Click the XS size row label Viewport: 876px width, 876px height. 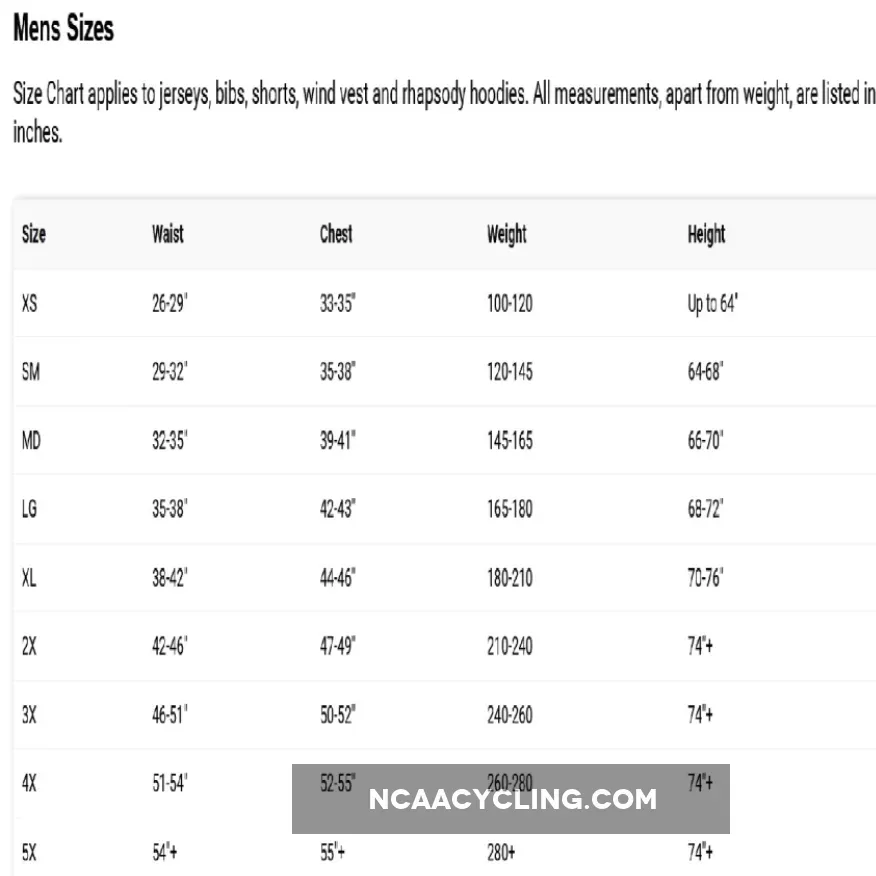coord(30,303)
